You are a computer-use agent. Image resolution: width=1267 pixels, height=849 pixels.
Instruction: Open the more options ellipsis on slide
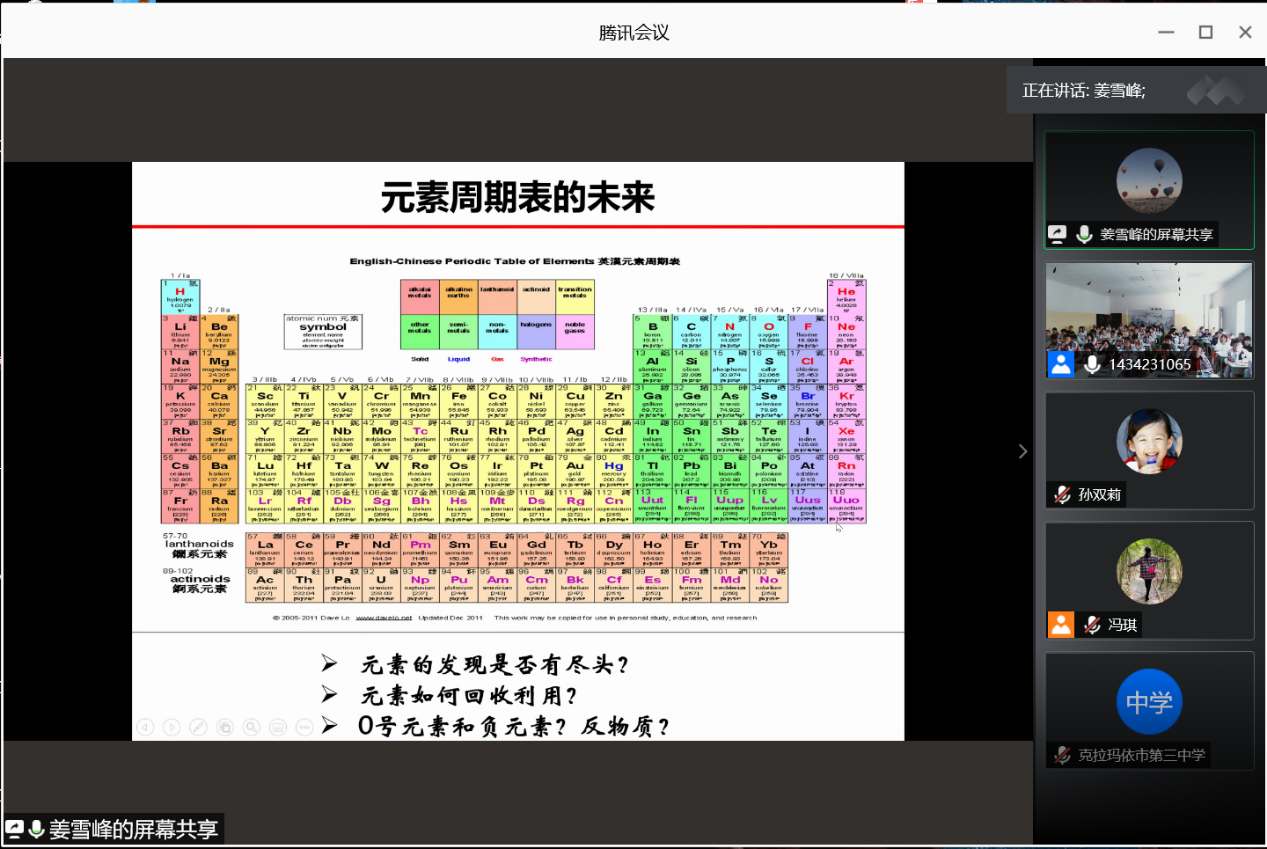304,727
